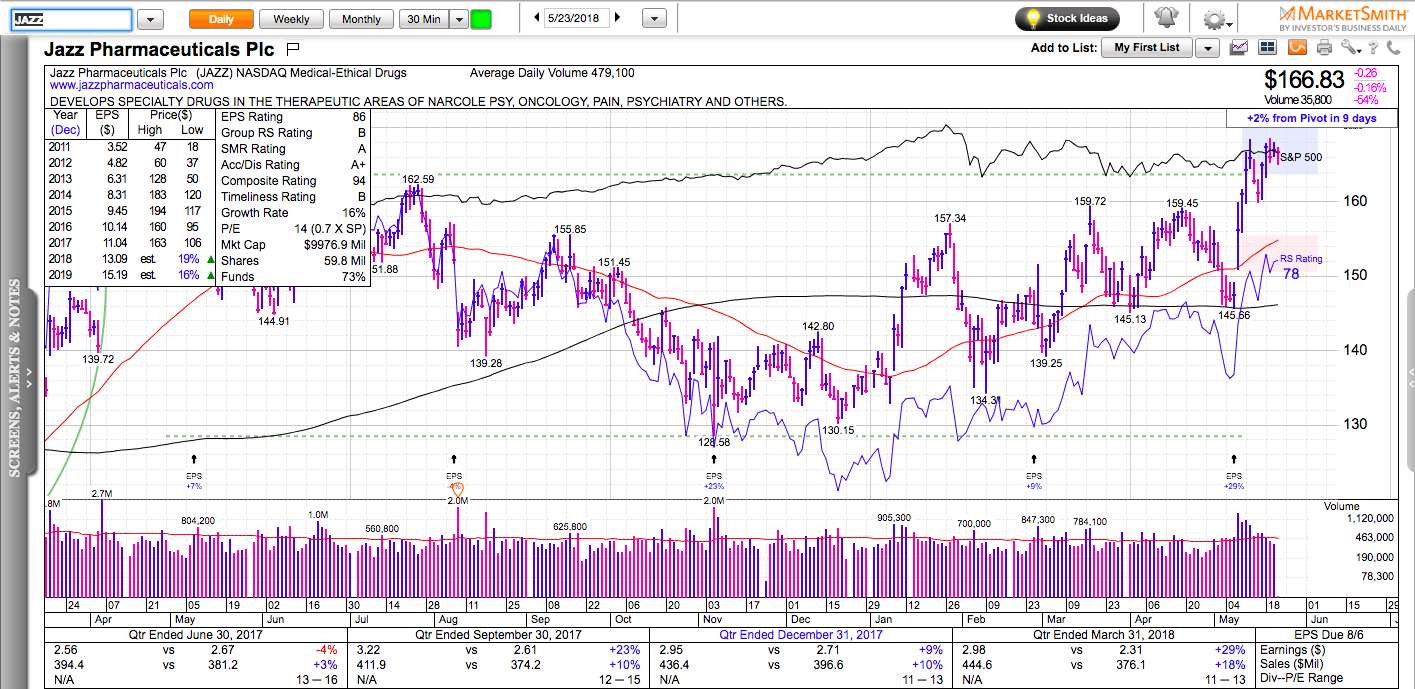Viewport: 1415px width, 689px height.
Task: Open the wrench tools menu
Action: pyautogui.click(x=1352, y=47)
